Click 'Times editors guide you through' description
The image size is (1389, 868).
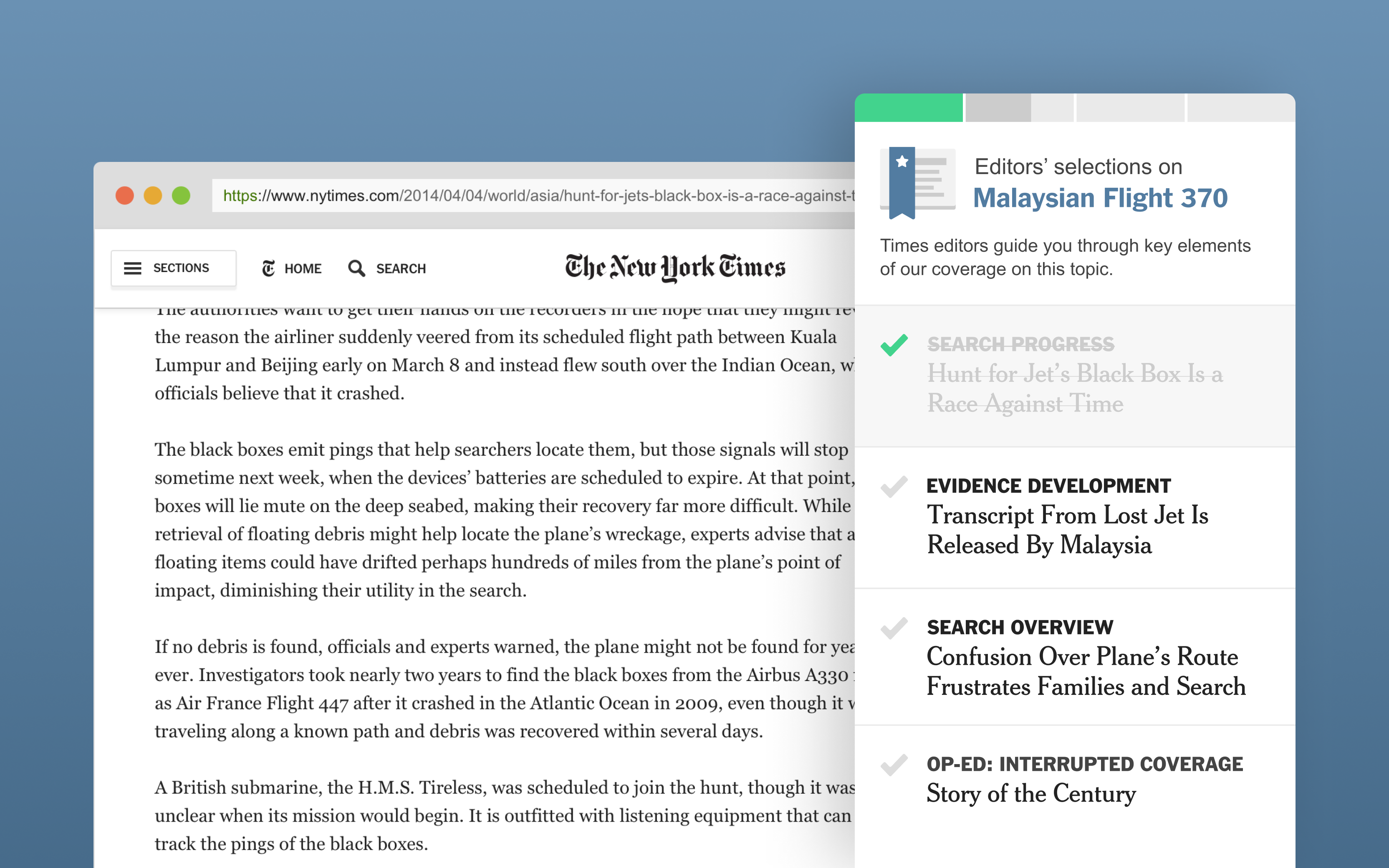coord(1065,257)
